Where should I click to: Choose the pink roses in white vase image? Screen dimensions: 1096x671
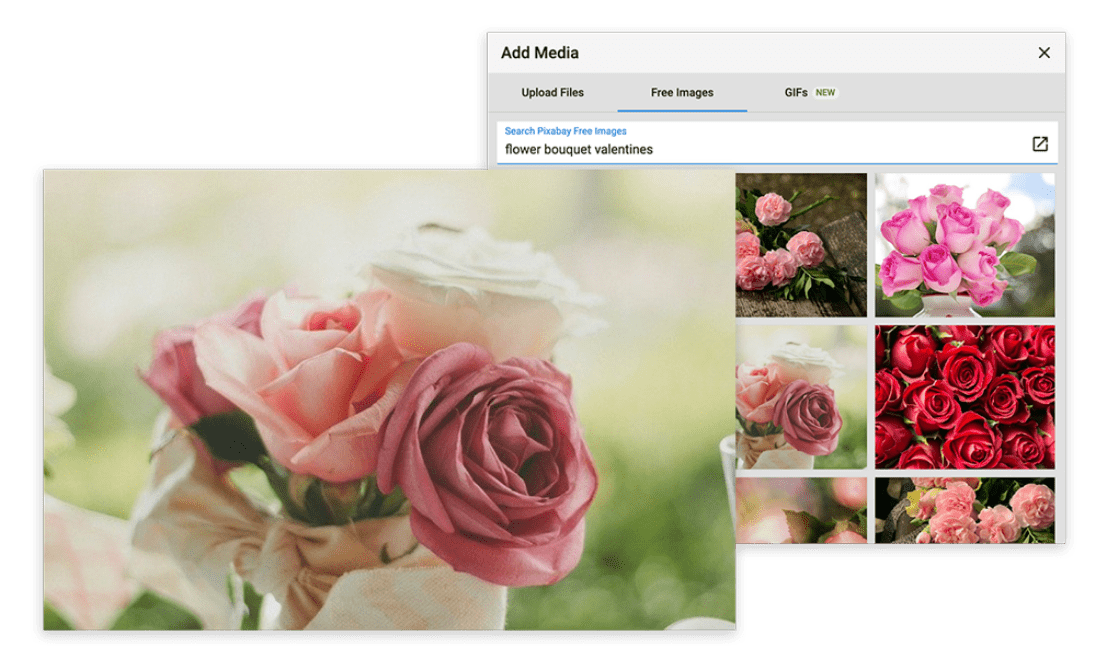coord(967,243)
